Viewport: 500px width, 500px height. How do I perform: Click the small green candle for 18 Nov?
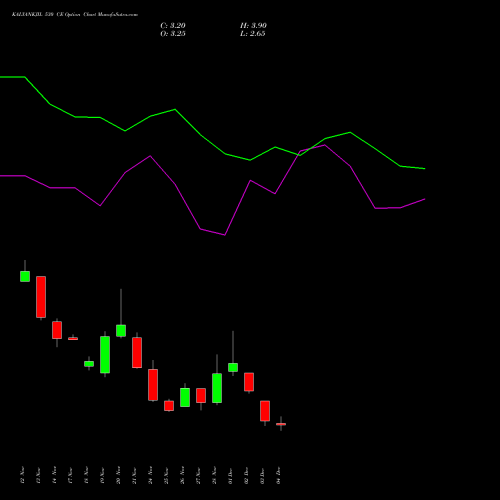(x=89, y=364)
